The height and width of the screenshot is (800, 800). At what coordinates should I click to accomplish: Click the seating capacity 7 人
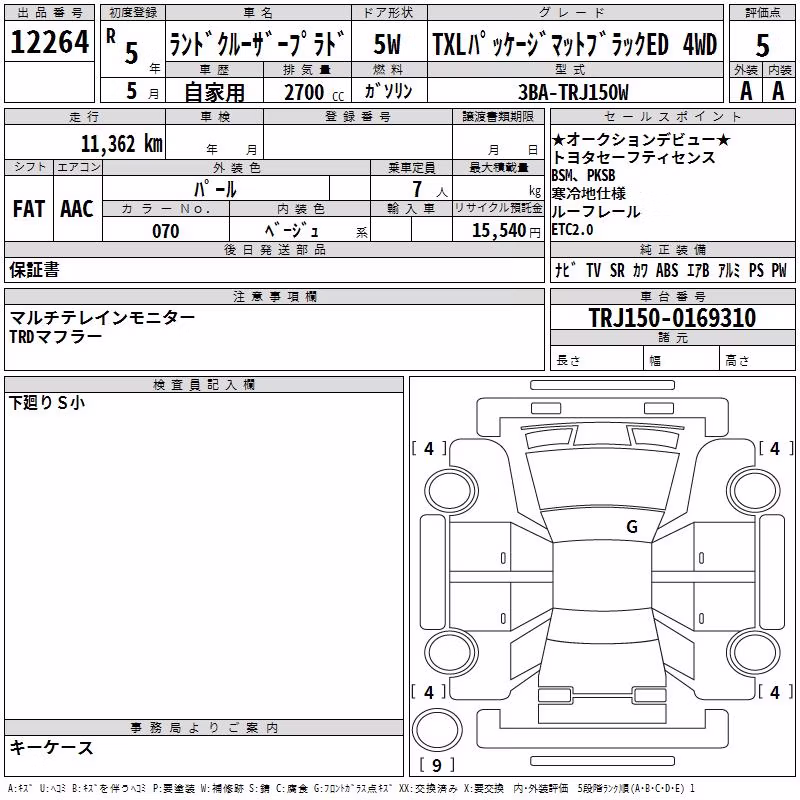(430, 189)
